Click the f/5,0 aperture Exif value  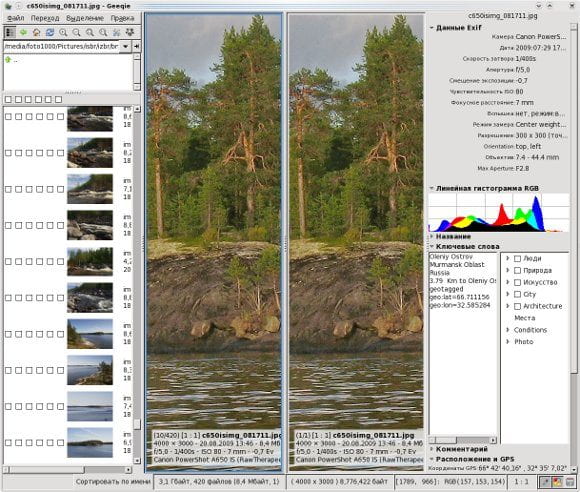[523, 70]
